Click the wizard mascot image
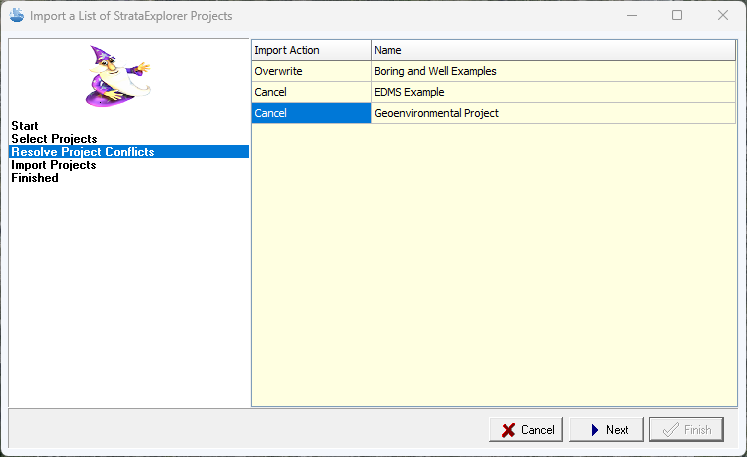Viewport: 747px width, 457px height. coord(117,76)
